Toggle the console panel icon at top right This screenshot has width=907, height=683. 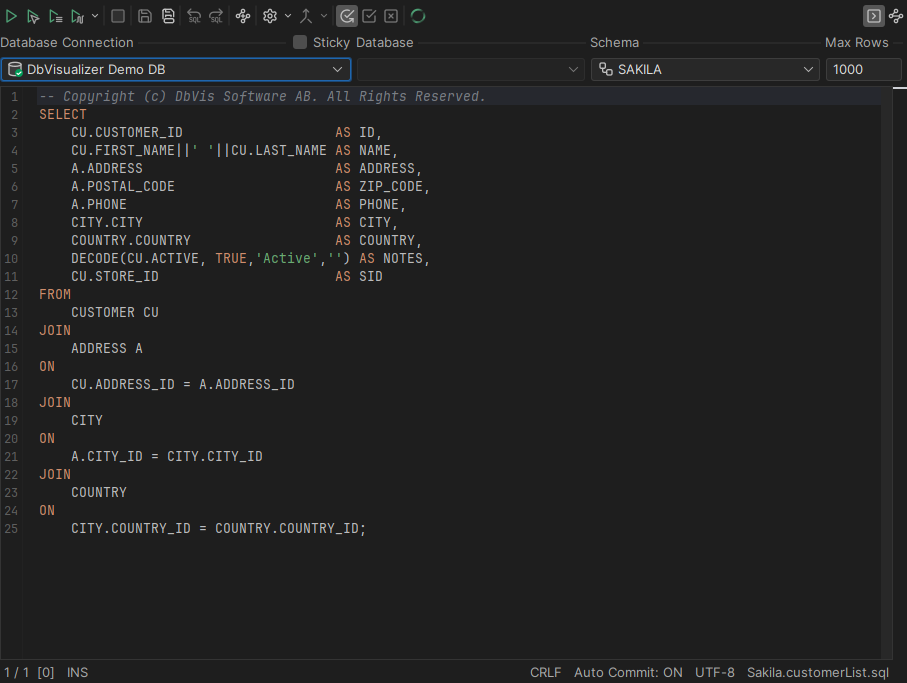[873, 16]
